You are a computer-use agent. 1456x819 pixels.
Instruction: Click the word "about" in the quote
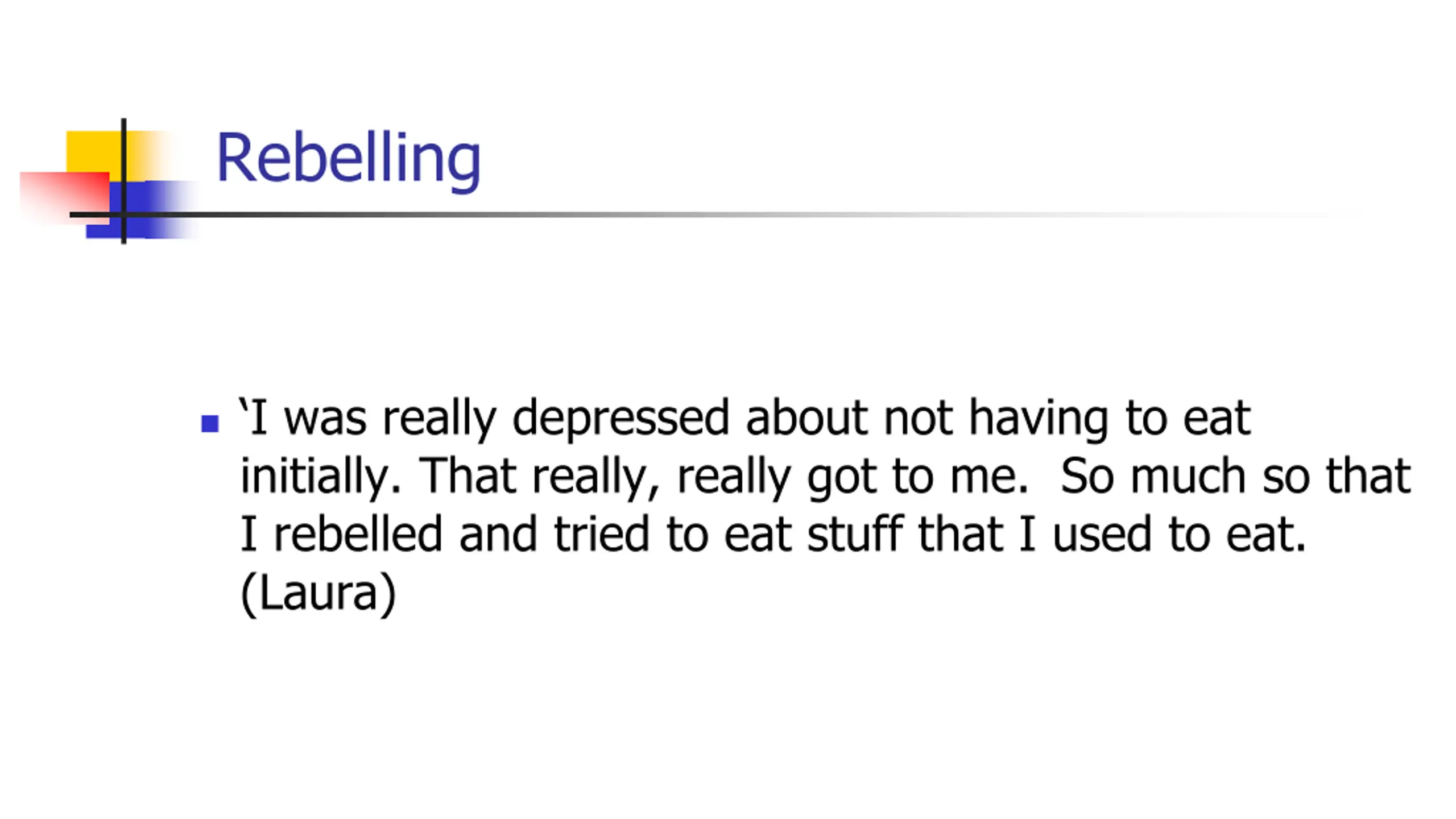pos(806,418)
